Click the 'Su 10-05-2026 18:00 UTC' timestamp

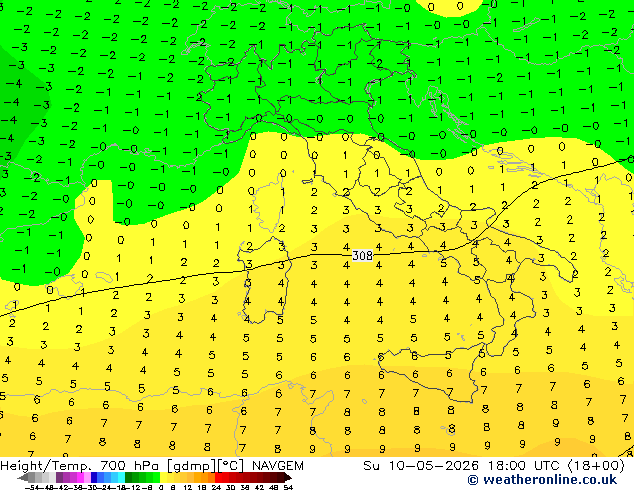click(463, 466)
